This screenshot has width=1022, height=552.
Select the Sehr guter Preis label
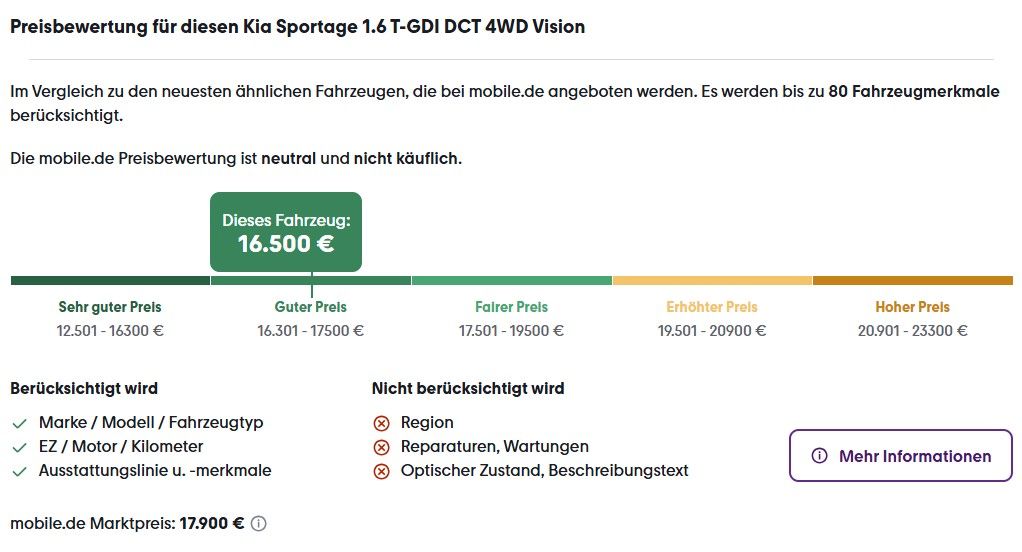pos(110,307)
